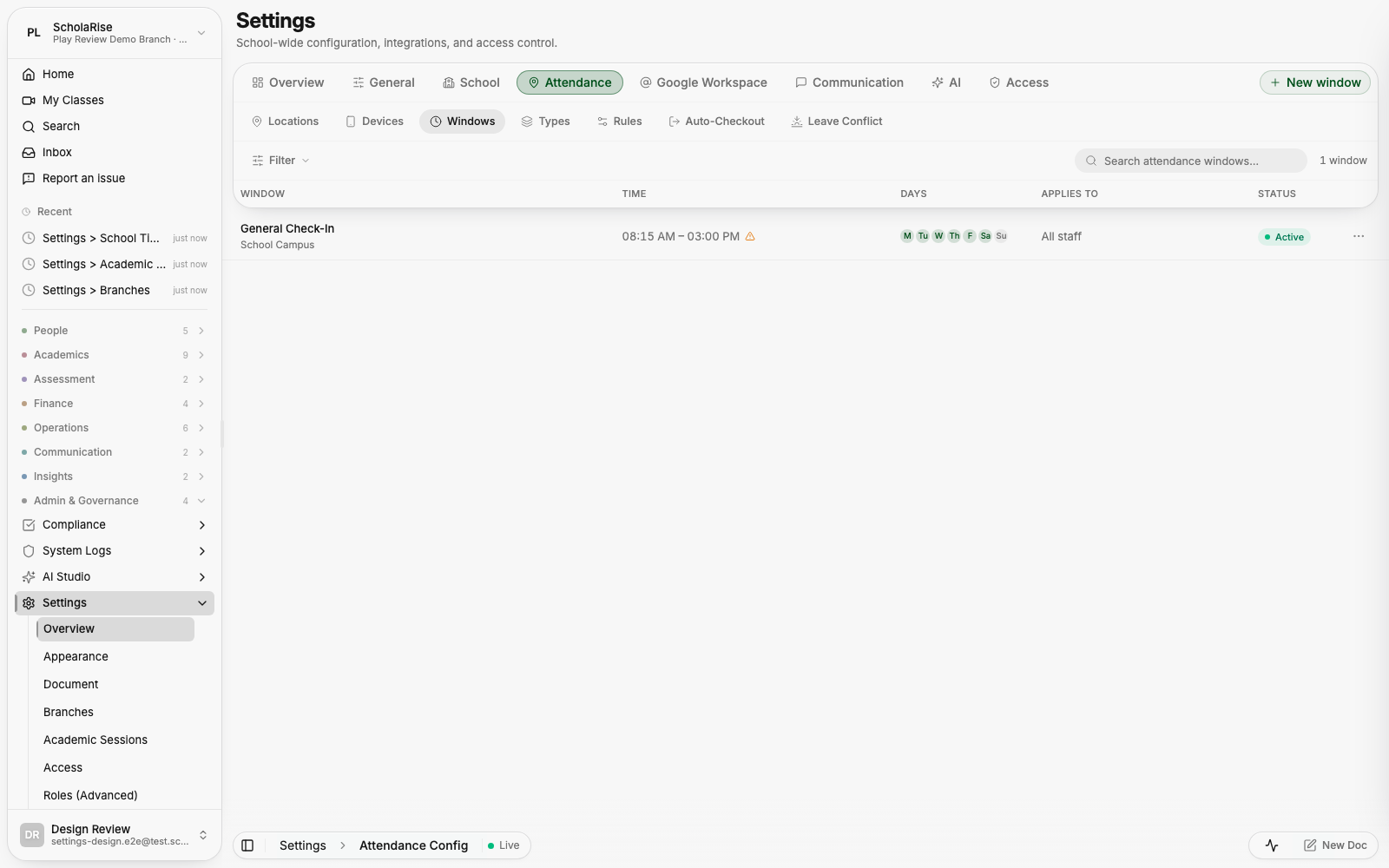The image size is (1389, 868).
Task: Expand the Academics section
Action: point(115,355)
